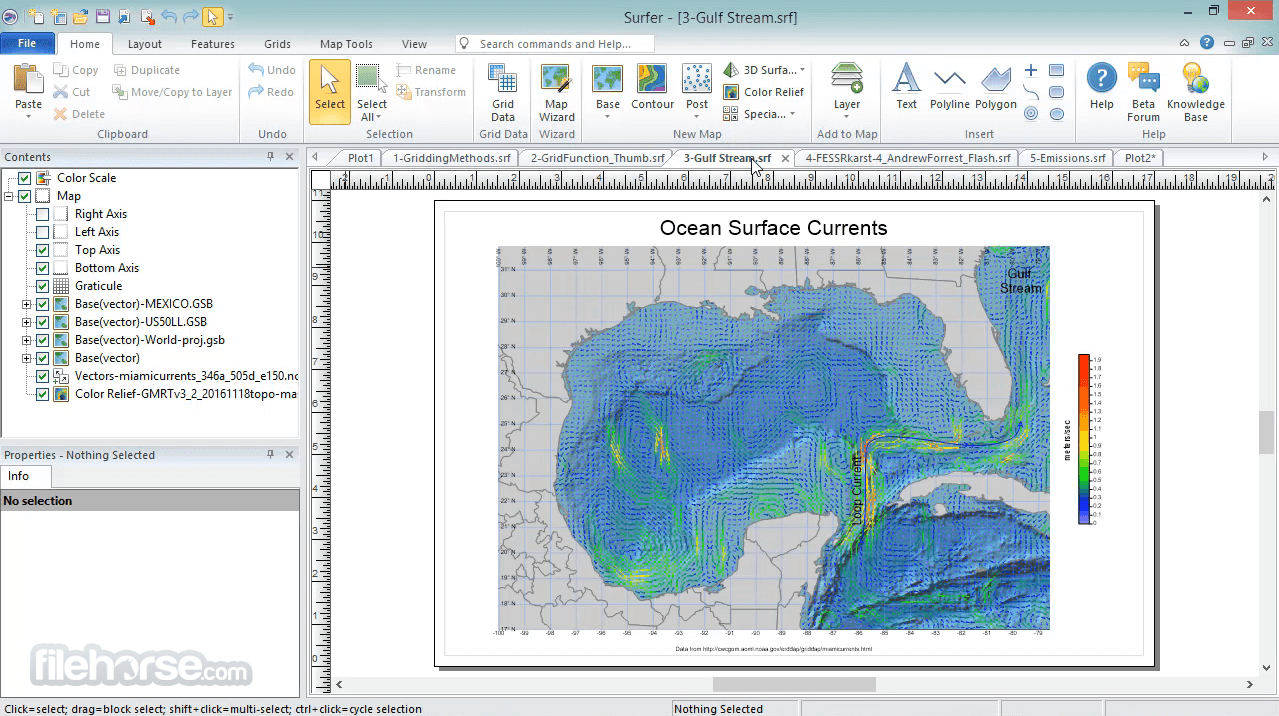Hide the Base(vector)-MEXICO.GSB layer
Viewport: 1279px width, 716px height.
tap(42, 304)
